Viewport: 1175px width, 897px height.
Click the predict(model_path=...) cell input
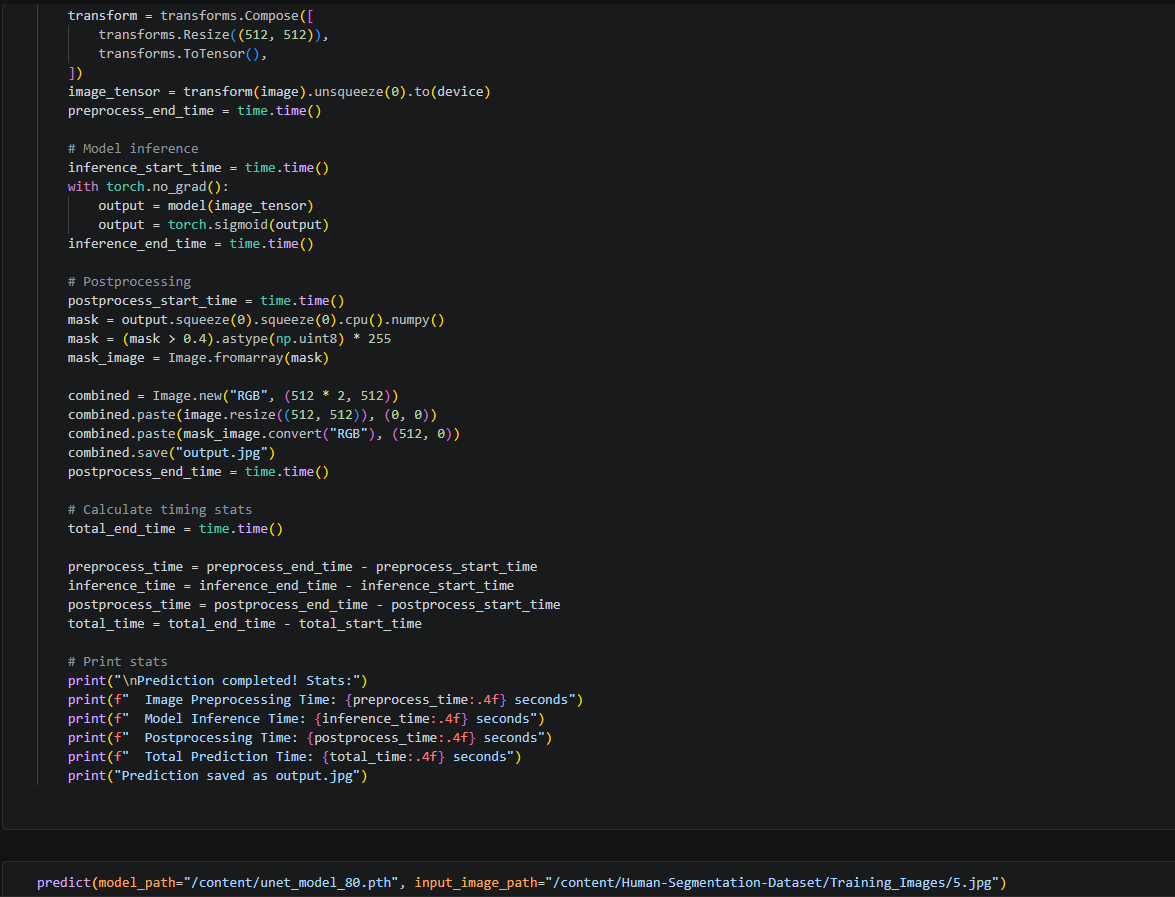(522, 883)
